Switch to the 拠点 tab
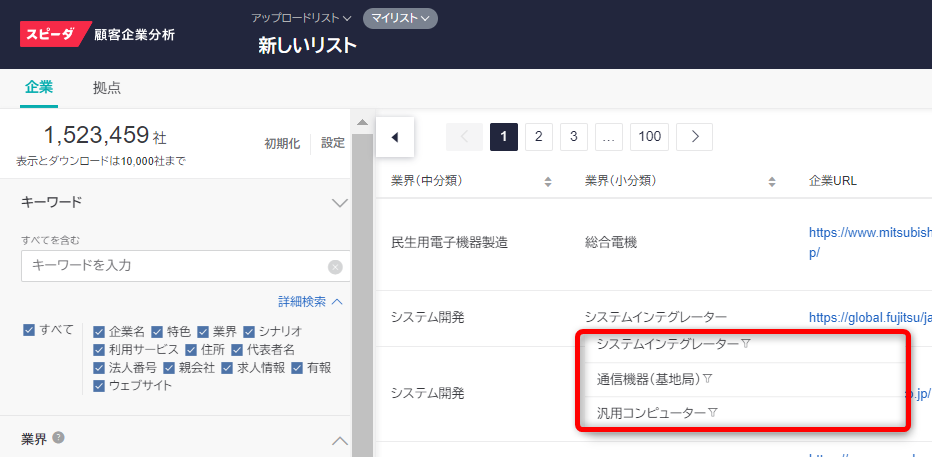This screenshot has height=457, width=932. coord(107,87)
